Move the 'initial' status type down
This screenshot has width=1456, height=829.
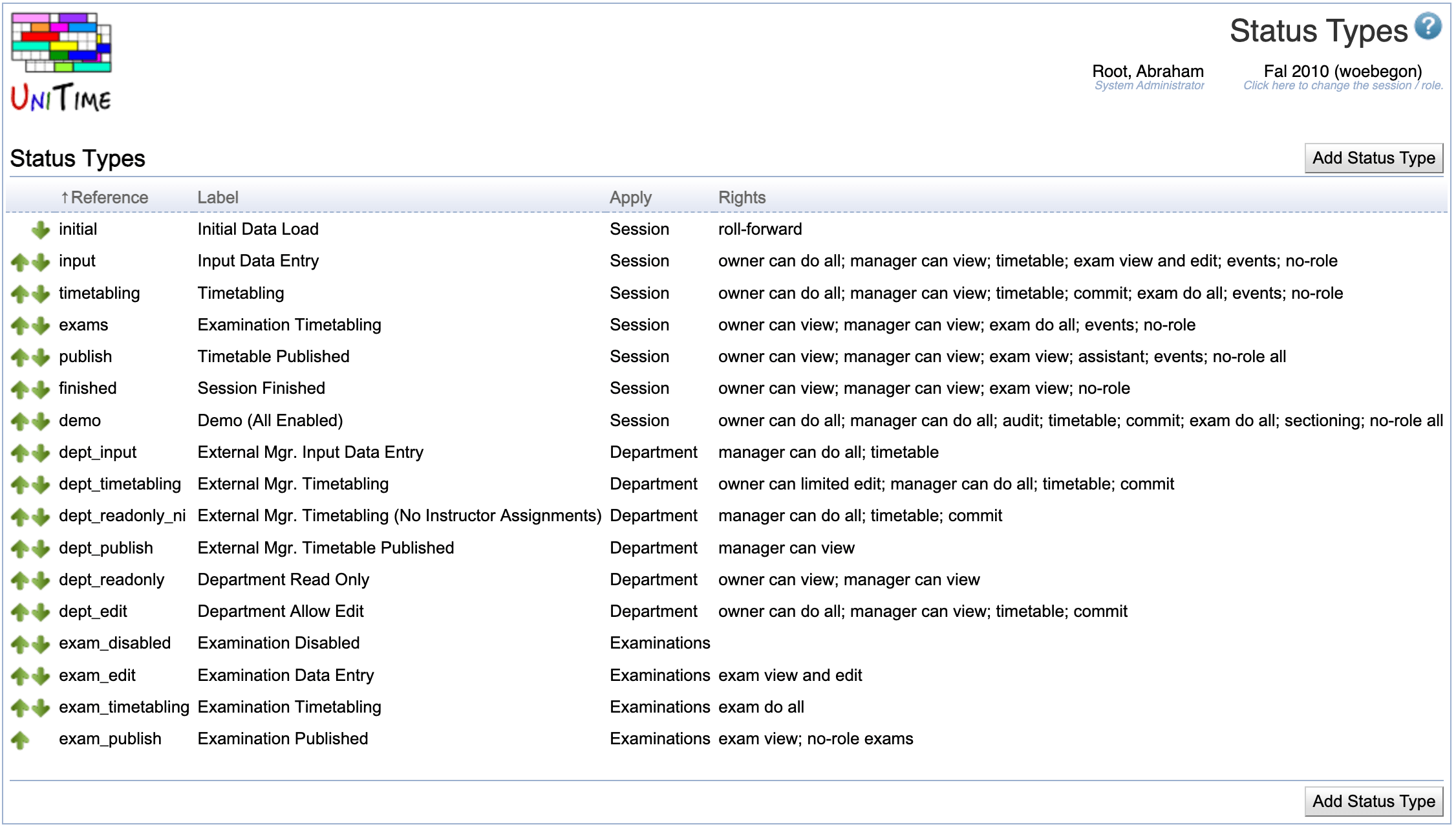coord(40,229)
